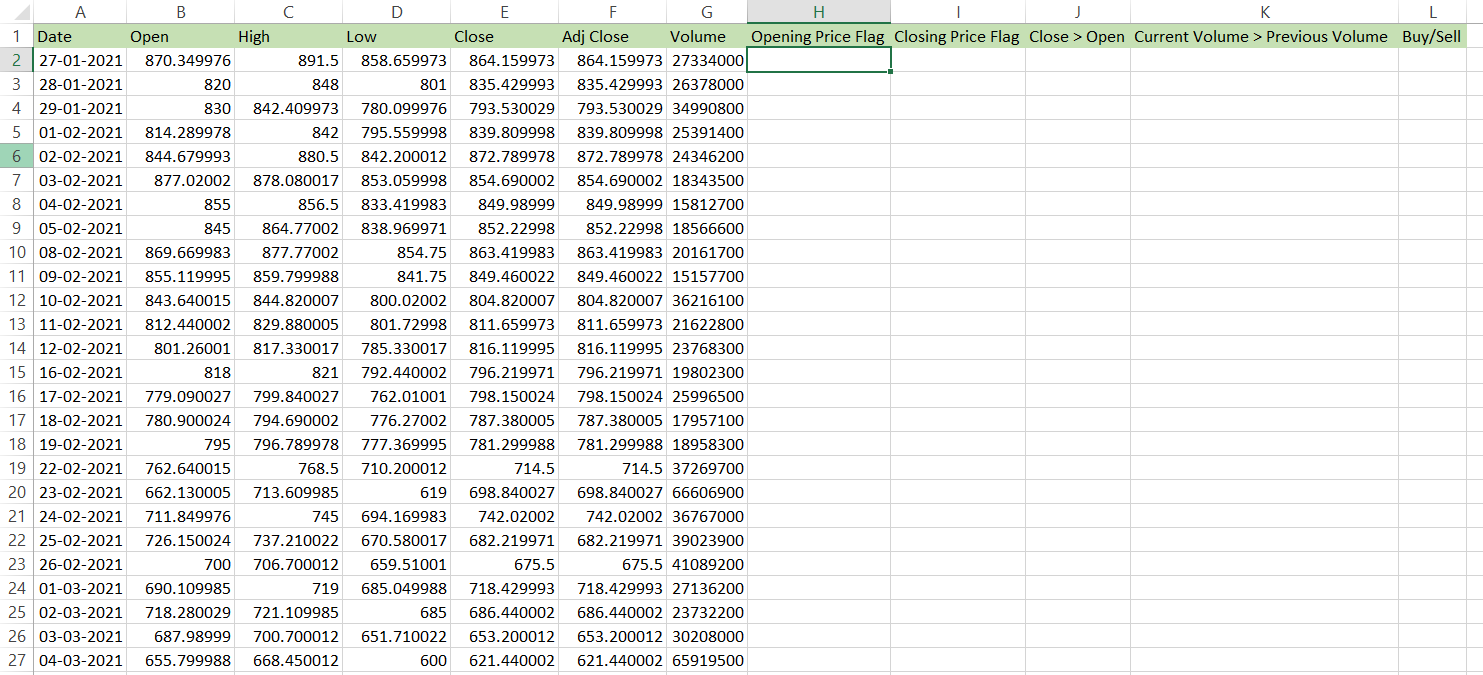Click the Low value 619 cell
The image size is (1483, 675).
[397, 492]
